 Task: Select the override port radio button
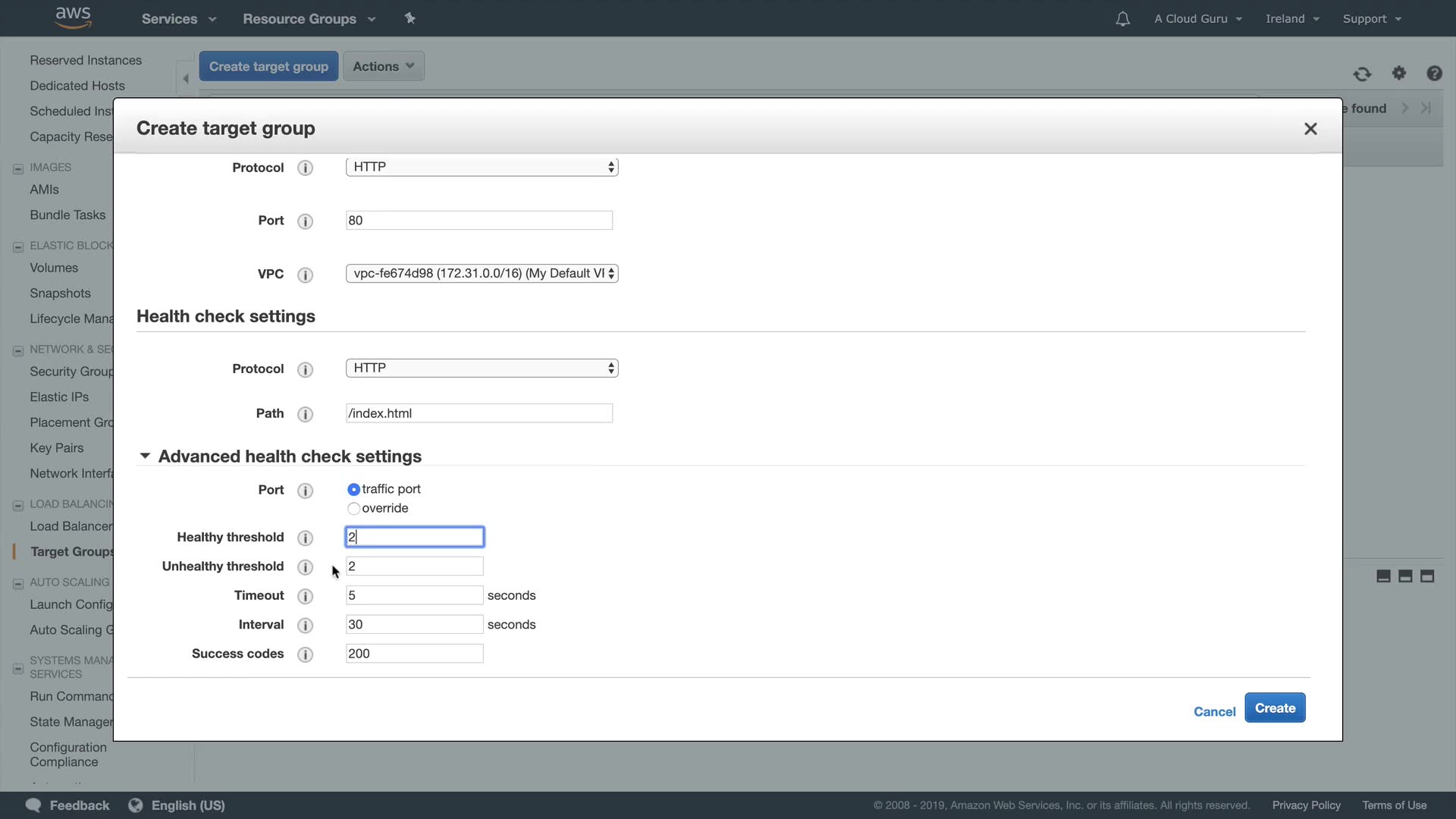pos(353,509)
